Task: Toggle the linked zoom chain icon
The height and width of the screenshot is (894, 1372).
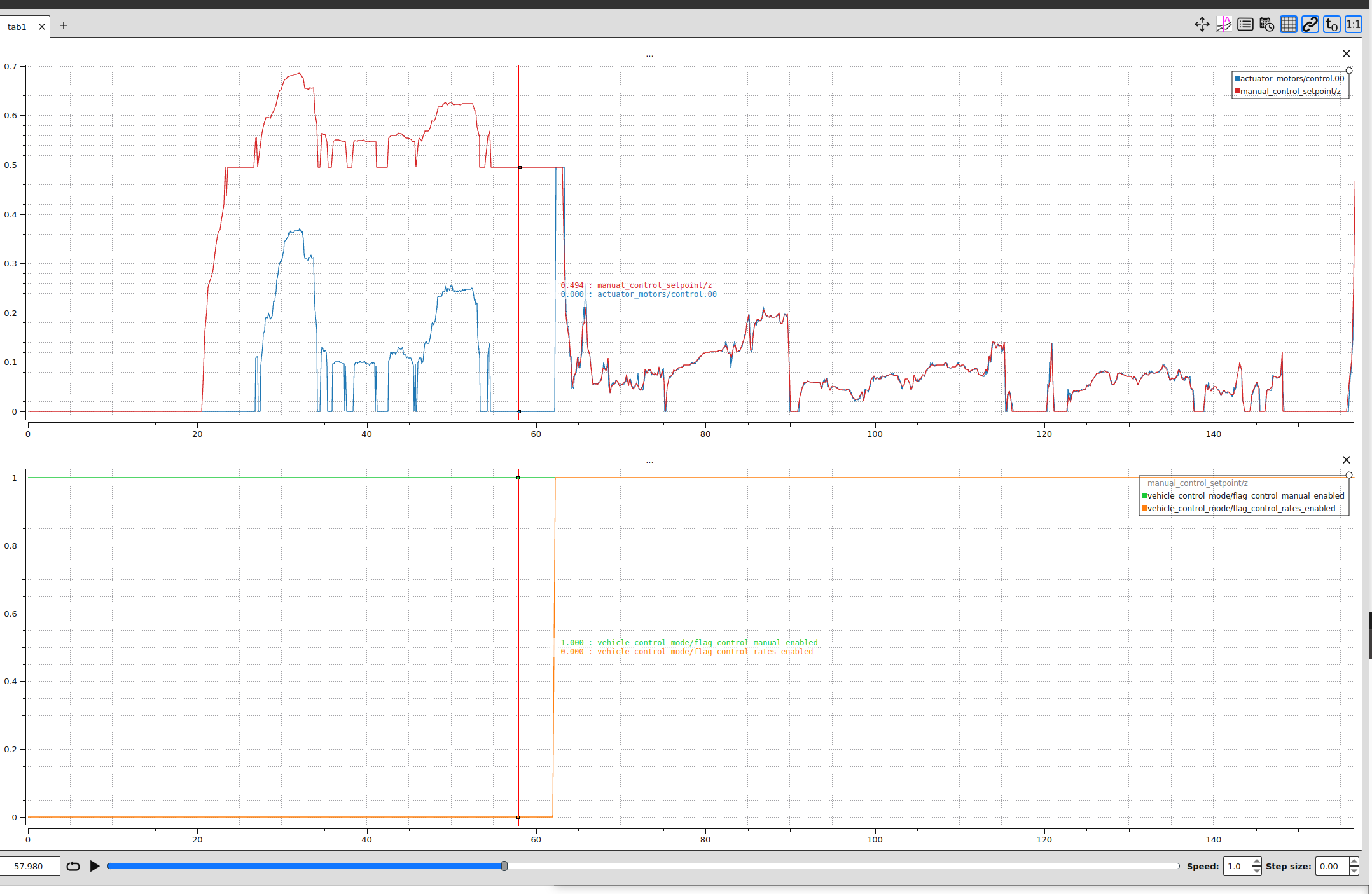Action: (1310, 25)
